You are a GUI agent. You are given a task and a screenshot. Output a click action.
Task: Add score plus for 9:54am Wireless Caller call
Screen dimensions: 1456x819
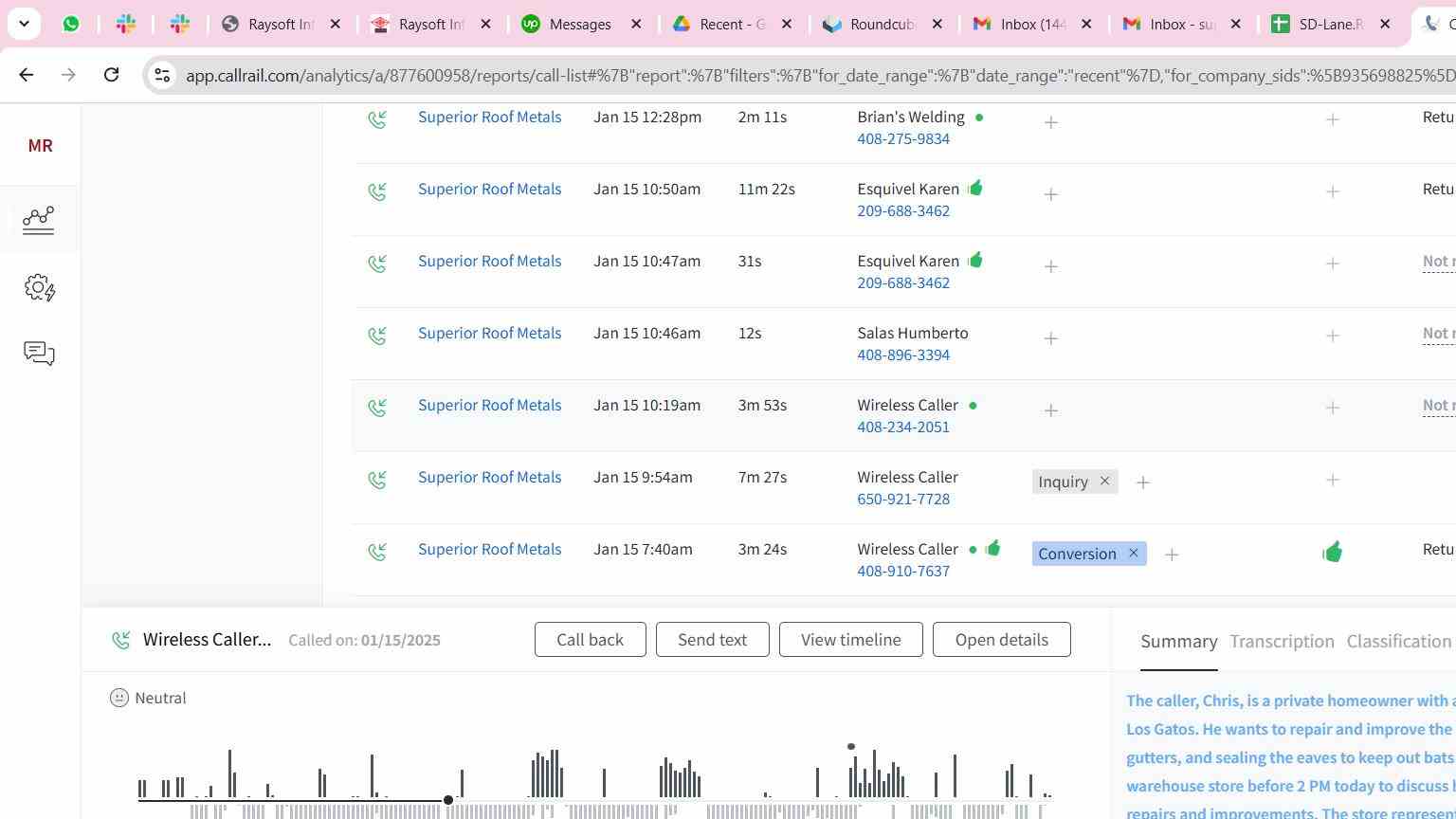point(1332,480)
